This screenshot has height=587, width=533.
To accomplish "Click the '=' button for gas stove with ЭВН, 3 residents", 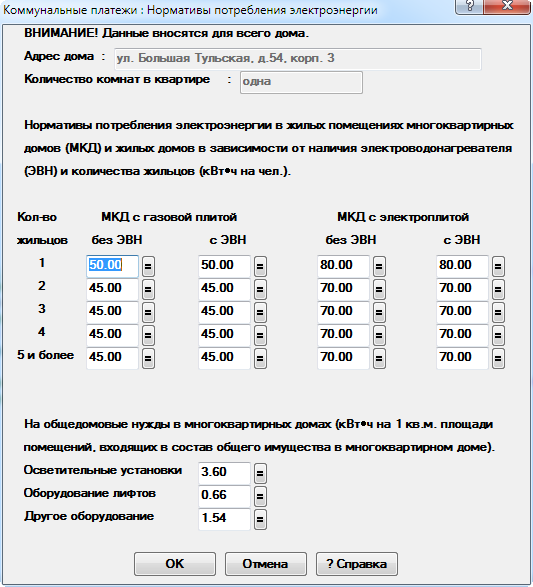I will [260, 312].
